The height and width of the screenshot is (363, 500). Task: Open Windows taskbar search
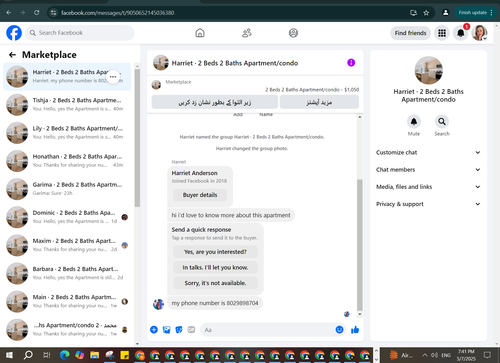pyautogui.click(x=28, y=355)
